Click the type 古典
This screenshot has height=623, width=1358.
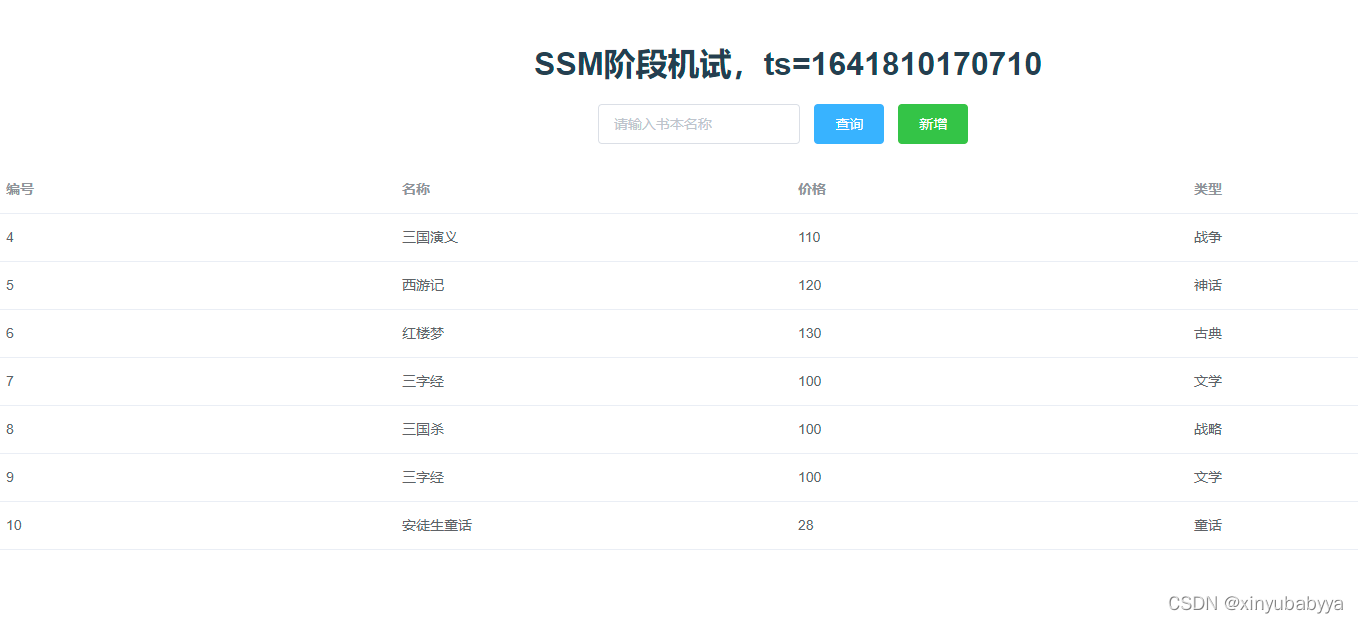pyautogui.click(x=1208, y=333)
